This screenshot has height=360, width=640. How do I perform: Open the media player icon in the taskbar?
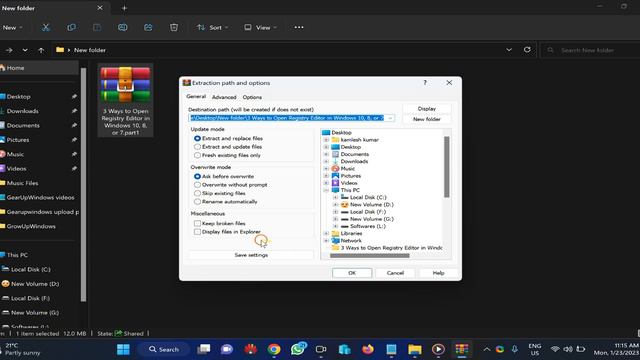click(438, 349)
